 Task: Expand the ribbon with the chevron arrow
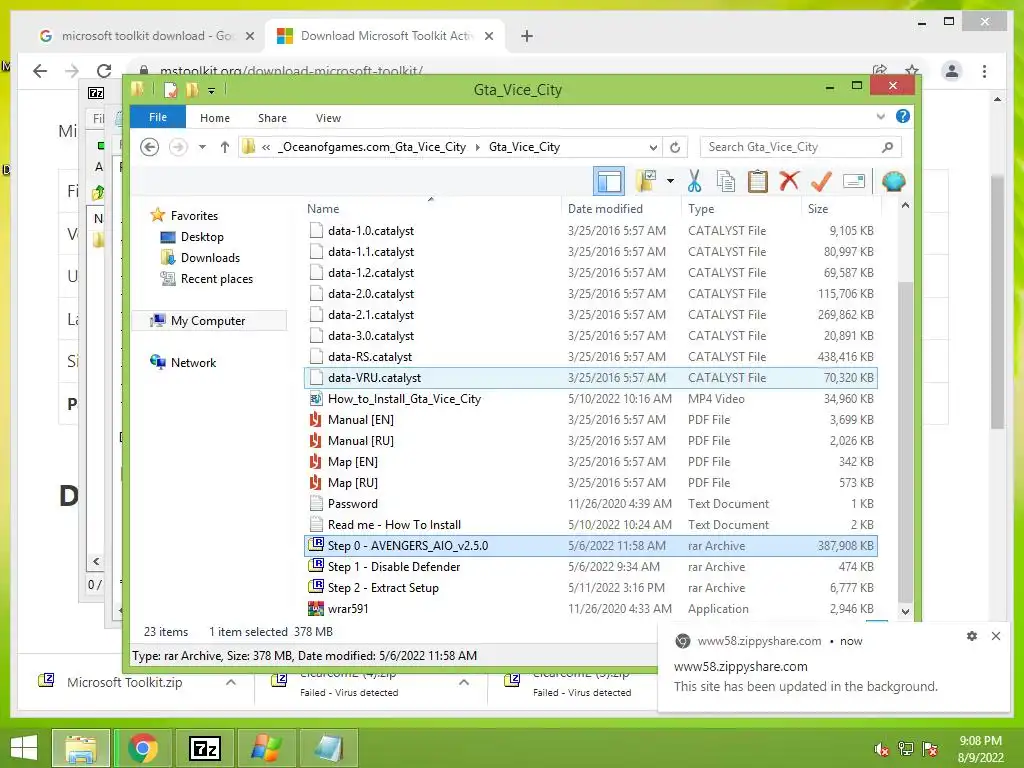coord(880,116)
